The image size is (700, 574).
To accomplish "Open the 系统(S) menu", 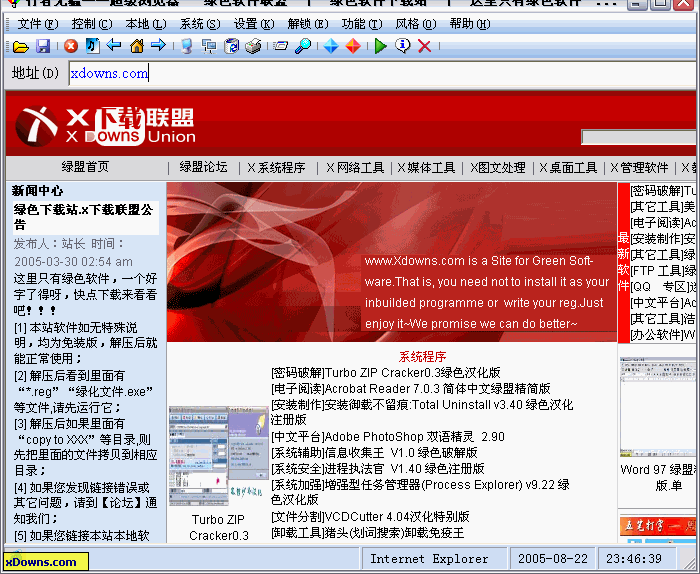I will 200,24.
